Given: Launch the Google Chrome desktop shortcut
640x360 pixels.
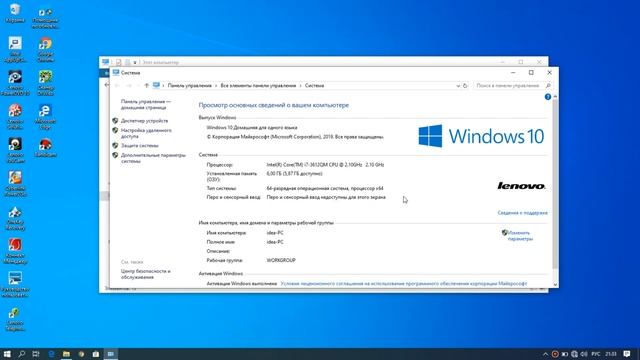Looking at the screenshot, I should point(45,49).
